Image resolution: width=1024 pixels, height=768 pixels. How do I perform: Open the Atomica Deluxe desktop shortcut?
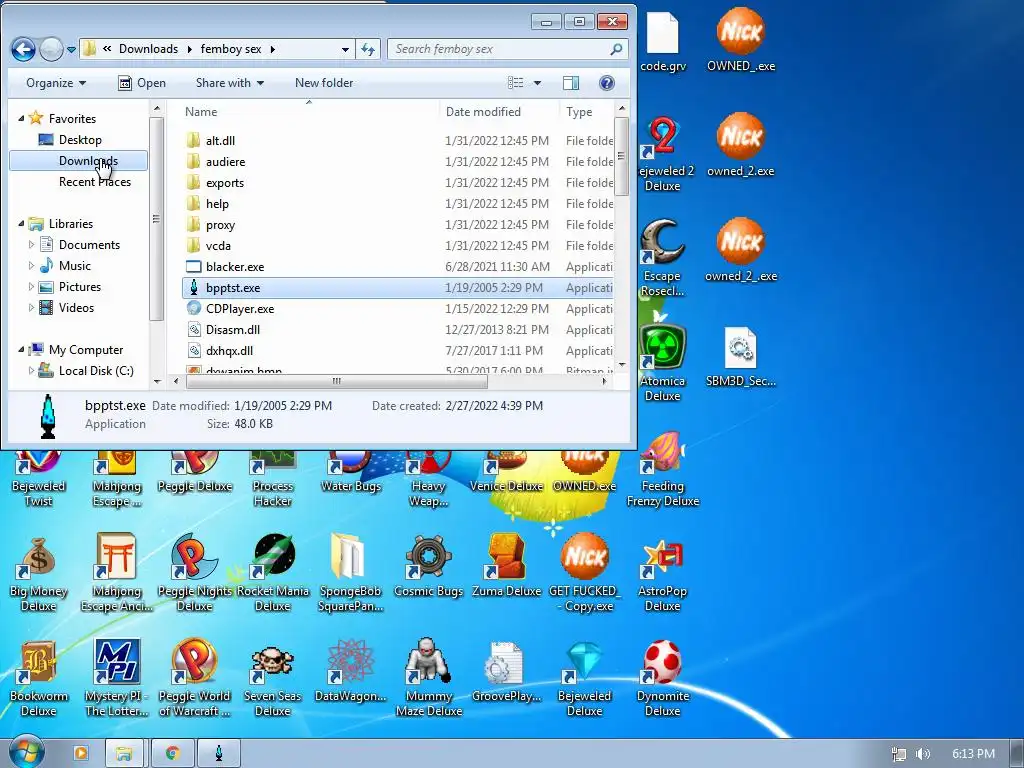point(662,363)
